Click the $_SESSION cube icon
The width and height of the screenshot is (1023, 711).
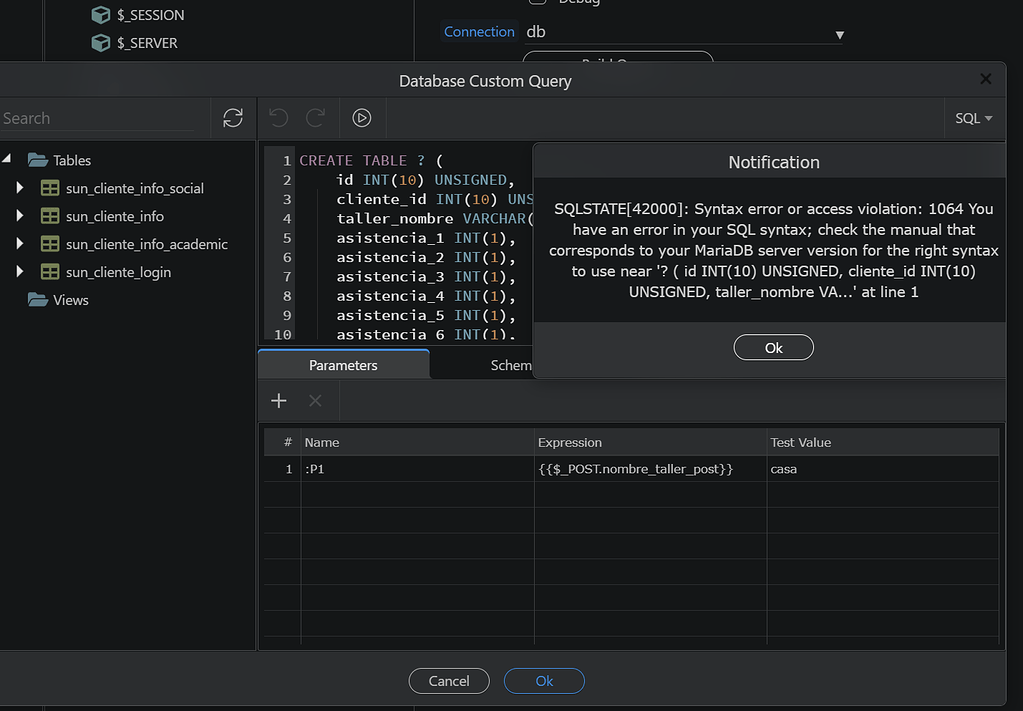[100, 14]
